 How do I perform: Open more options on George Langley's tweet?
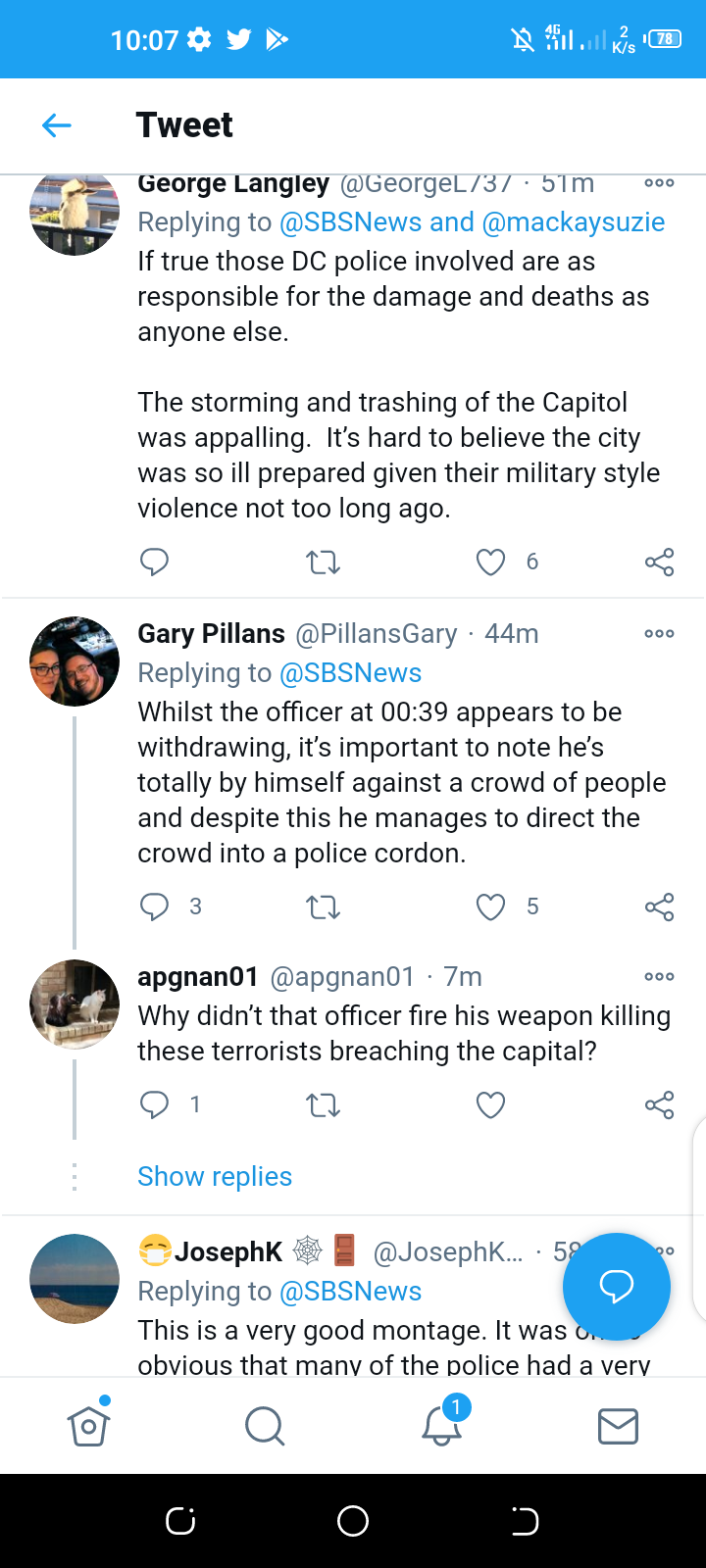(659, 183)
